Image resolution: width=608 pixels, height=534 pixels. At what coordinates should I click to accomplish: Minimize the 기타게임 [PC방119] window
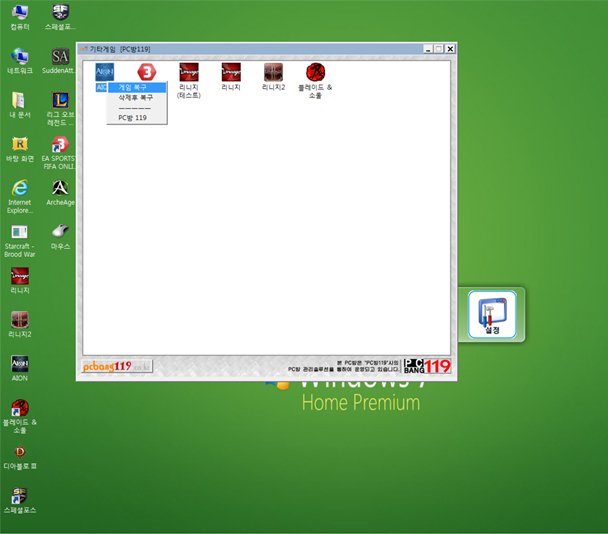tap(428, 49)
